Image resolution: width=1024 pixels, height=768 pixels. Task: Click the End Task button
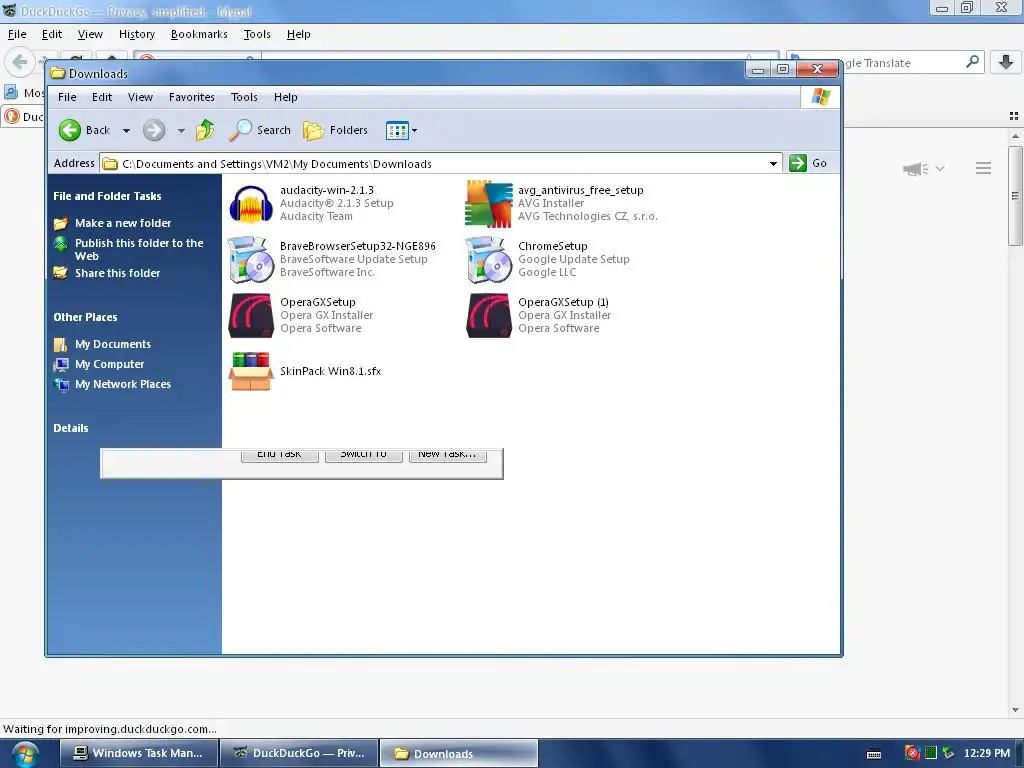(280, 455)
